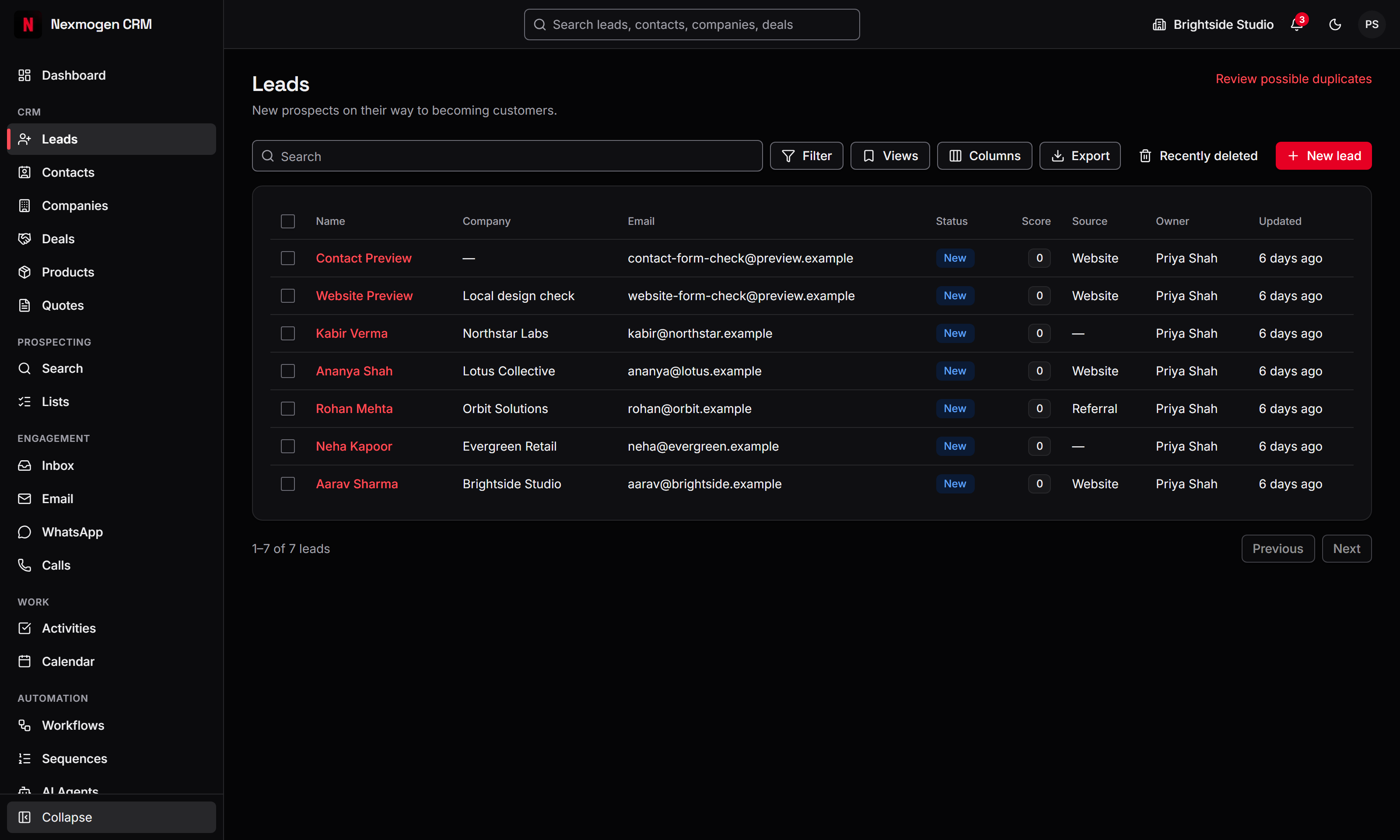Focus the global search box
The width and height of the screenshot is (1400, 840).
(x=692, y=24)
